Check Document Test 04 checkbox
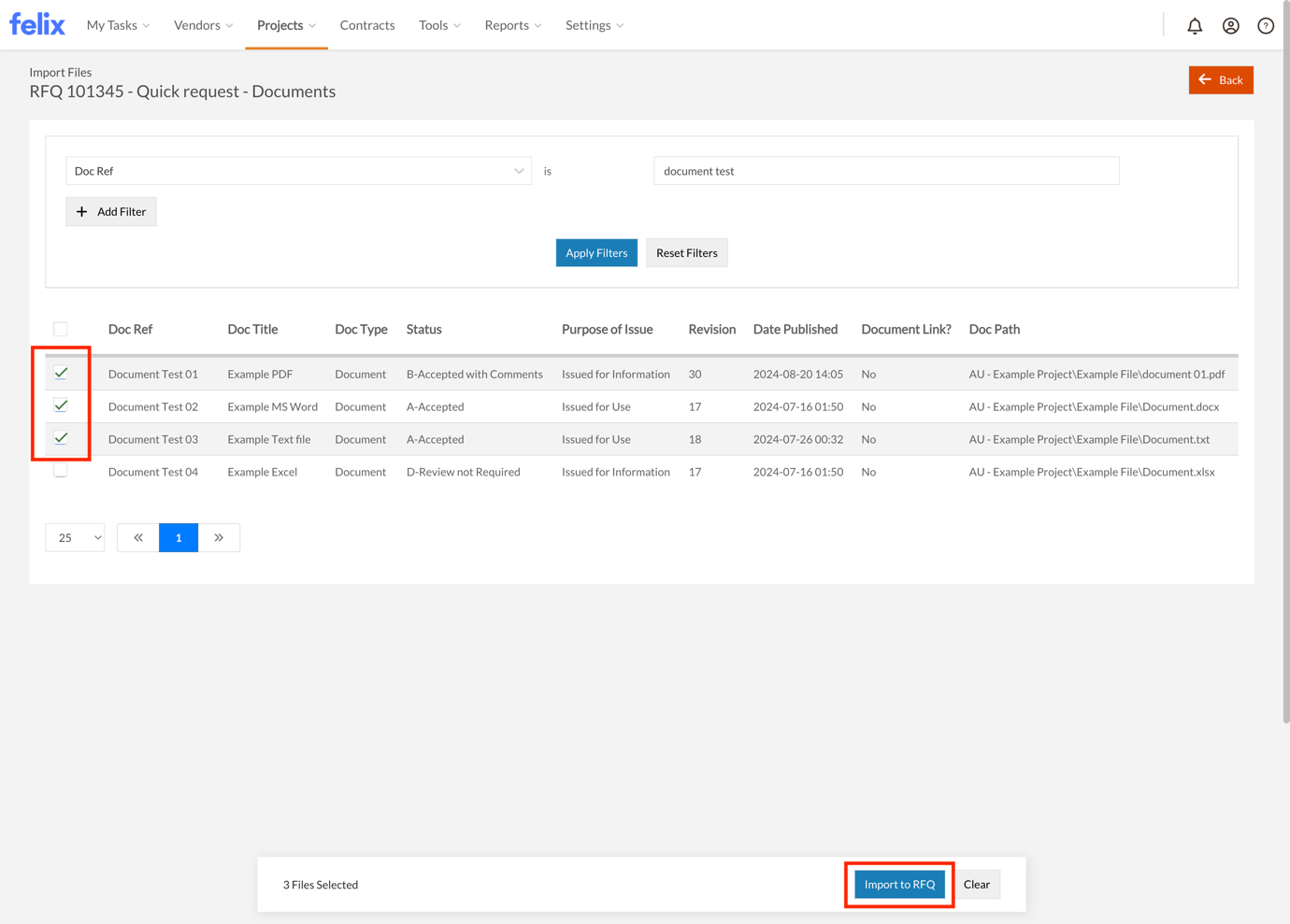 tap(61, 471)
